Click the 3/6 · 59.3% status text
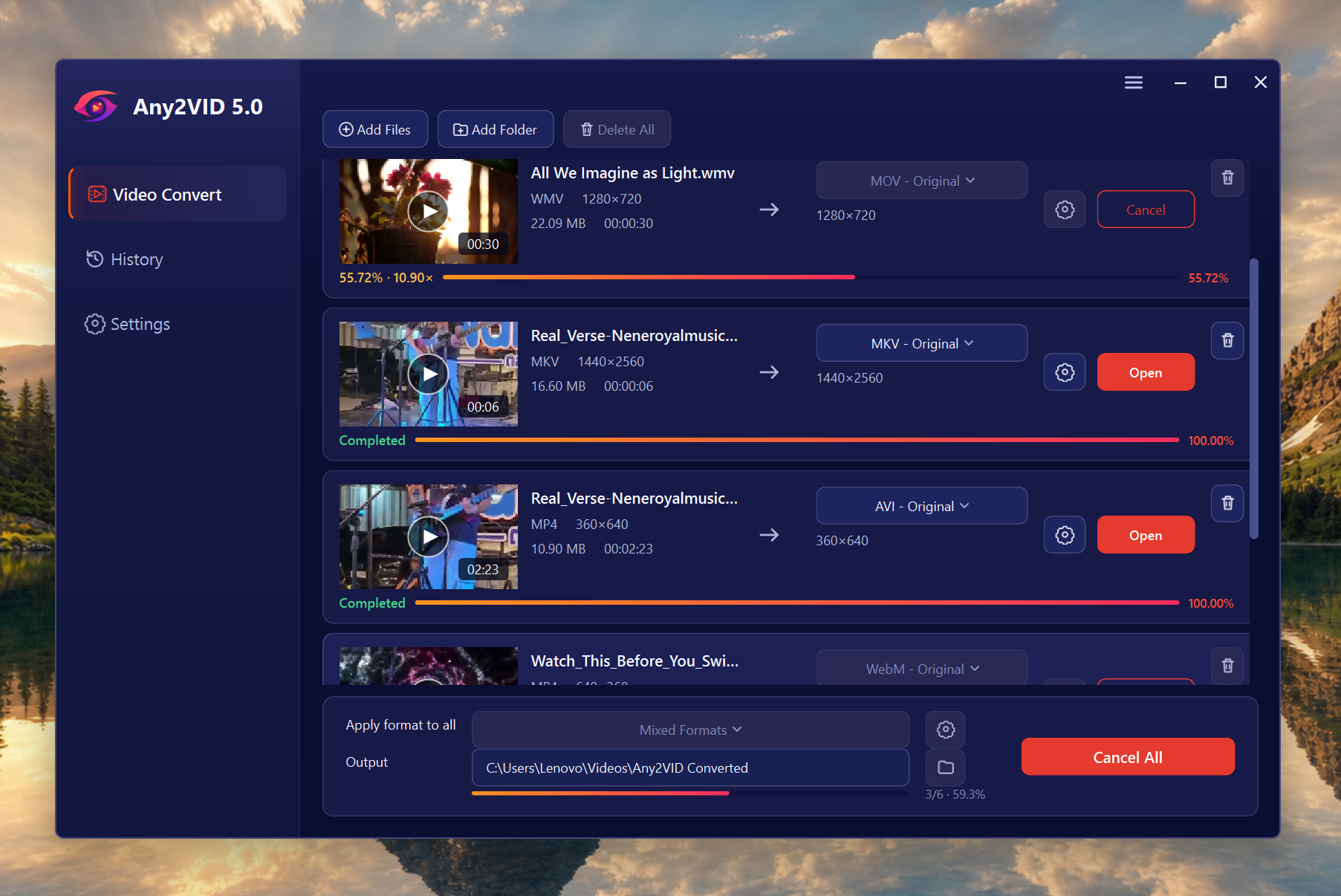1341x896 pixels. [x=955, y=794]
